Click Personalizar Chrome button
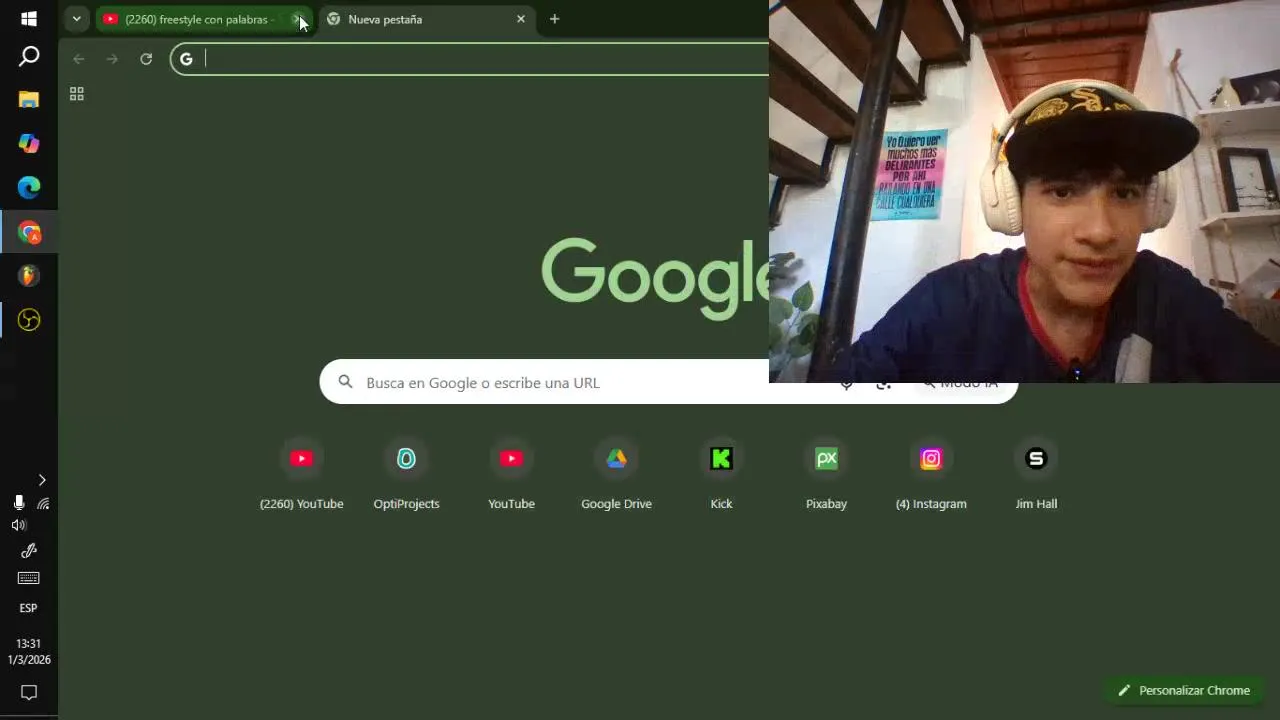Image resolution: width=1280 pixels, height=720 pixels. [x=1184, y=690]
